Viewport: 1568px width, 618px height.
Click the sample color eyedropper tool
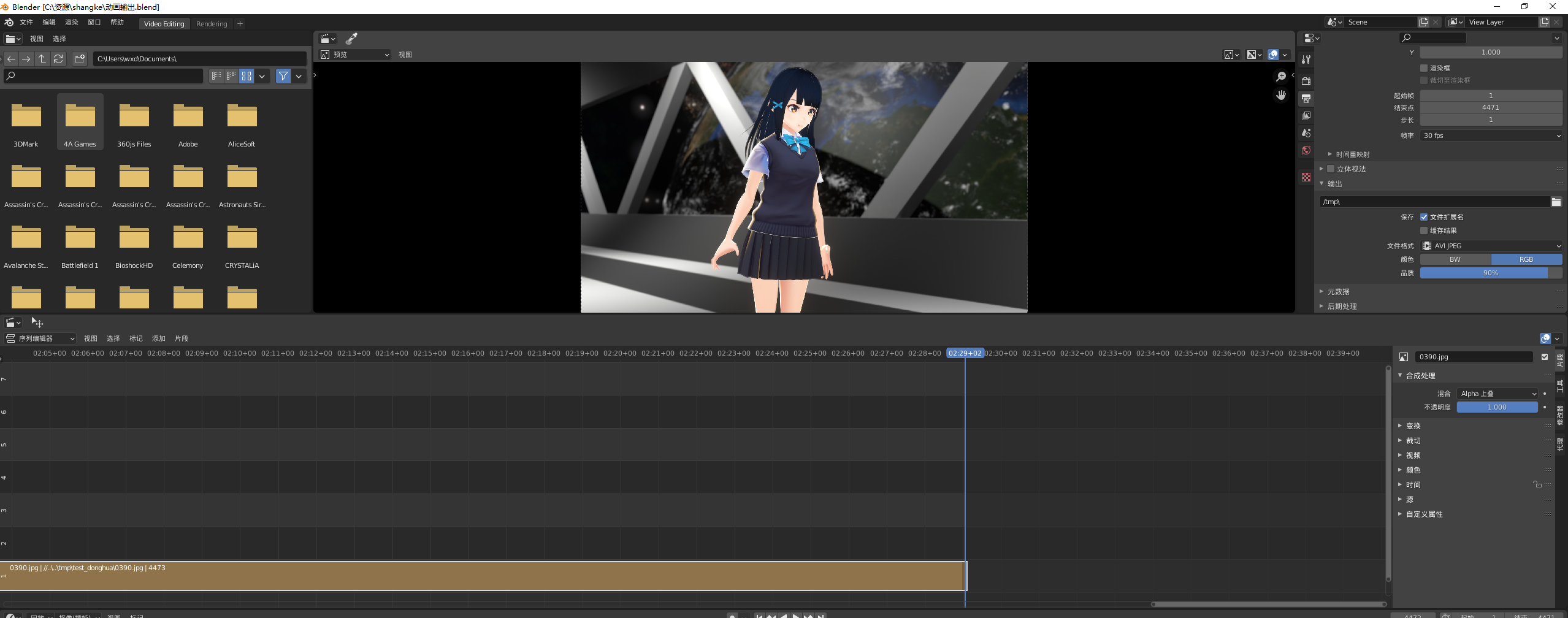pyautogui.click(x=351, y=39)
